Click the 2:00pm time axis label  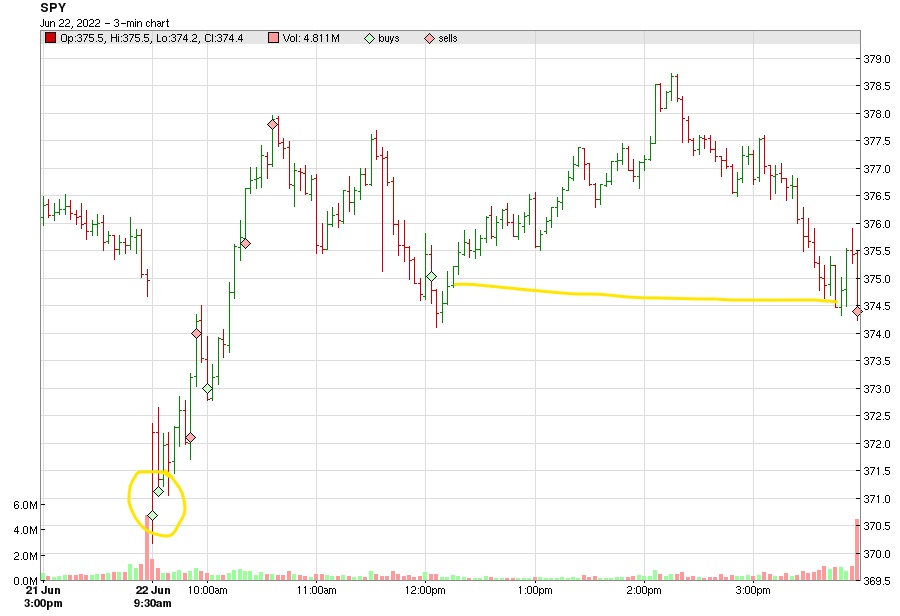(644, 590)
